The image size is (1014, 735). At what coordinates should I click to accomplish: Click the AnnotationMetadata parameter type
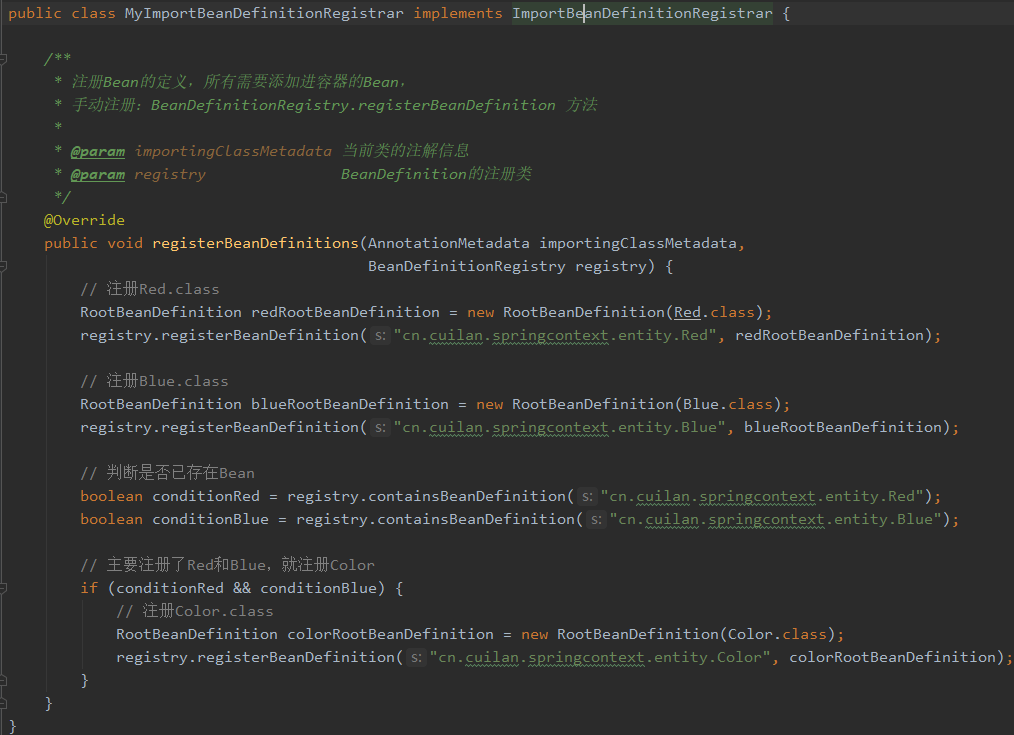click(449, 243)
